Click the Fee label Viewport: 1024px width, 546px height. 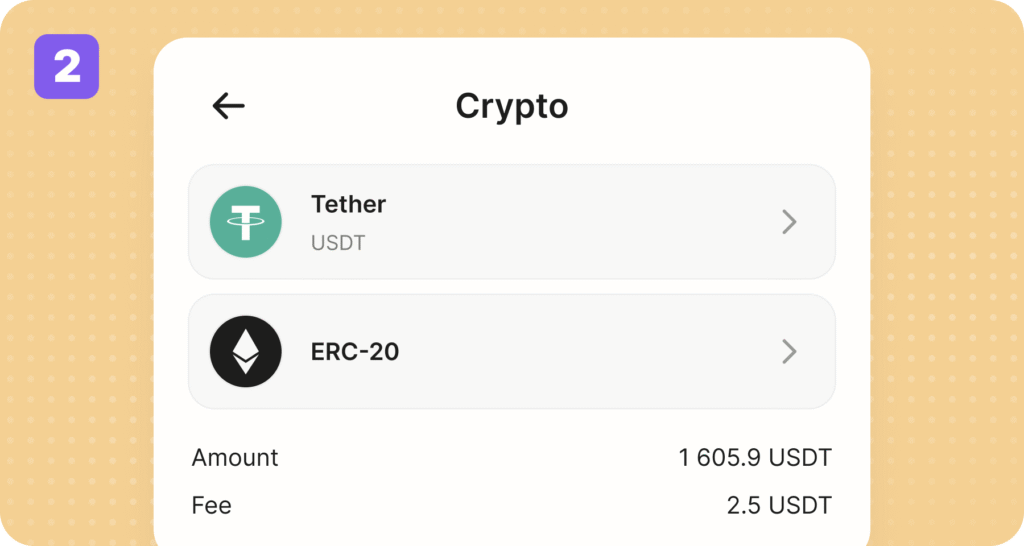point(212,505)
